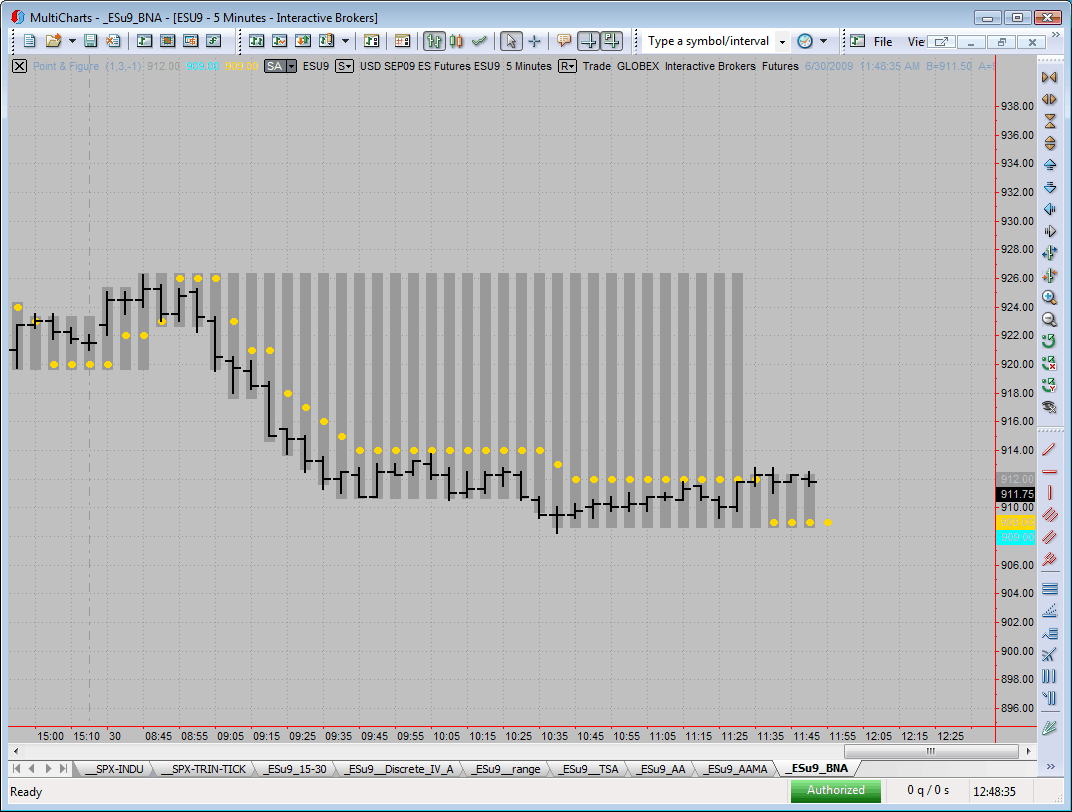Click the Save diskette icon
1072x812 pixels.
tap(90, 41)
